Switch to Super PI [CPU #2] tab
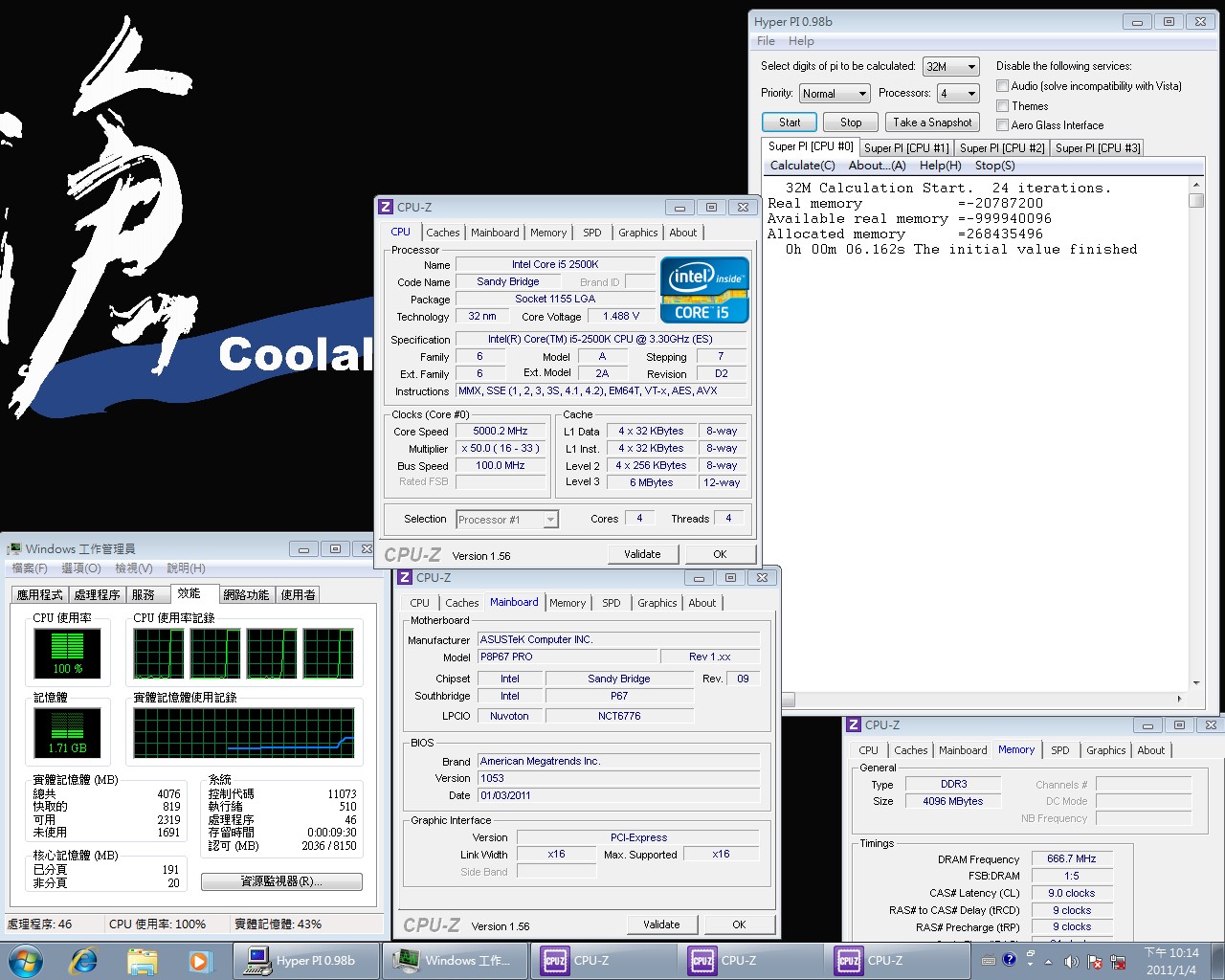1225x980 pixels. pos(1002,147)
